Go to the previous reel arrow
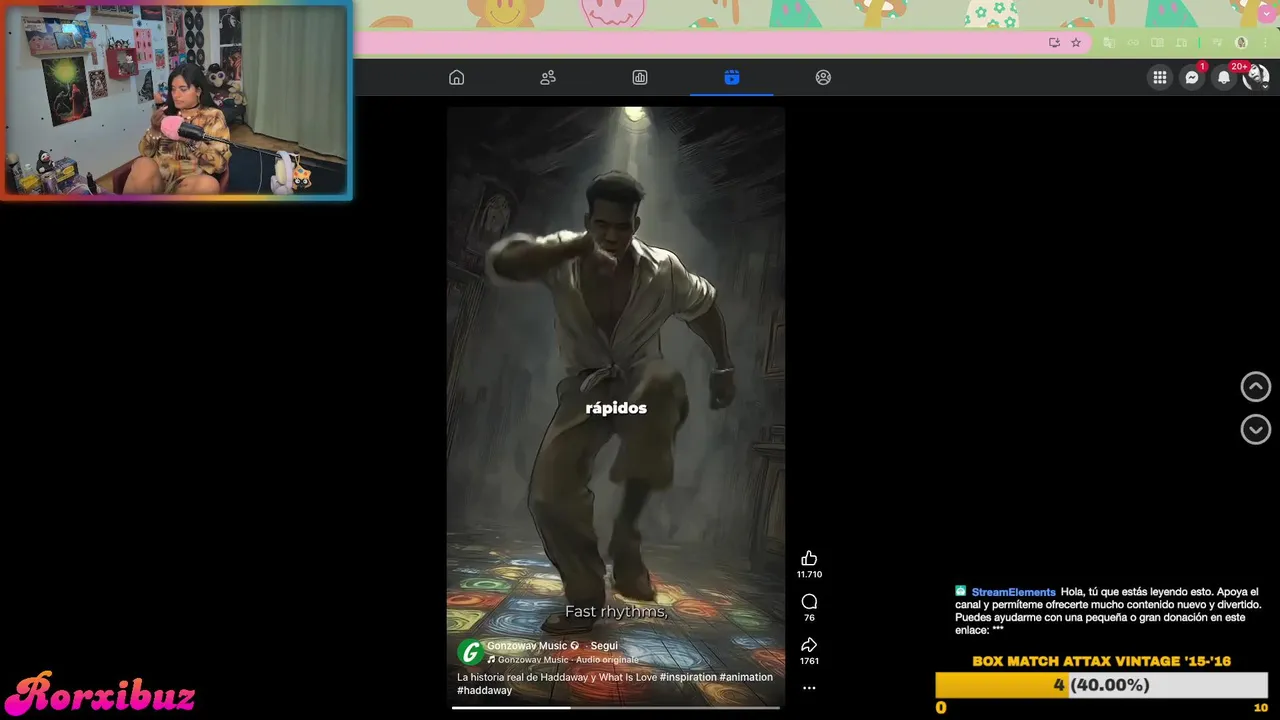This screenshot has width=1280, height=720. (x=1256, y=386)
